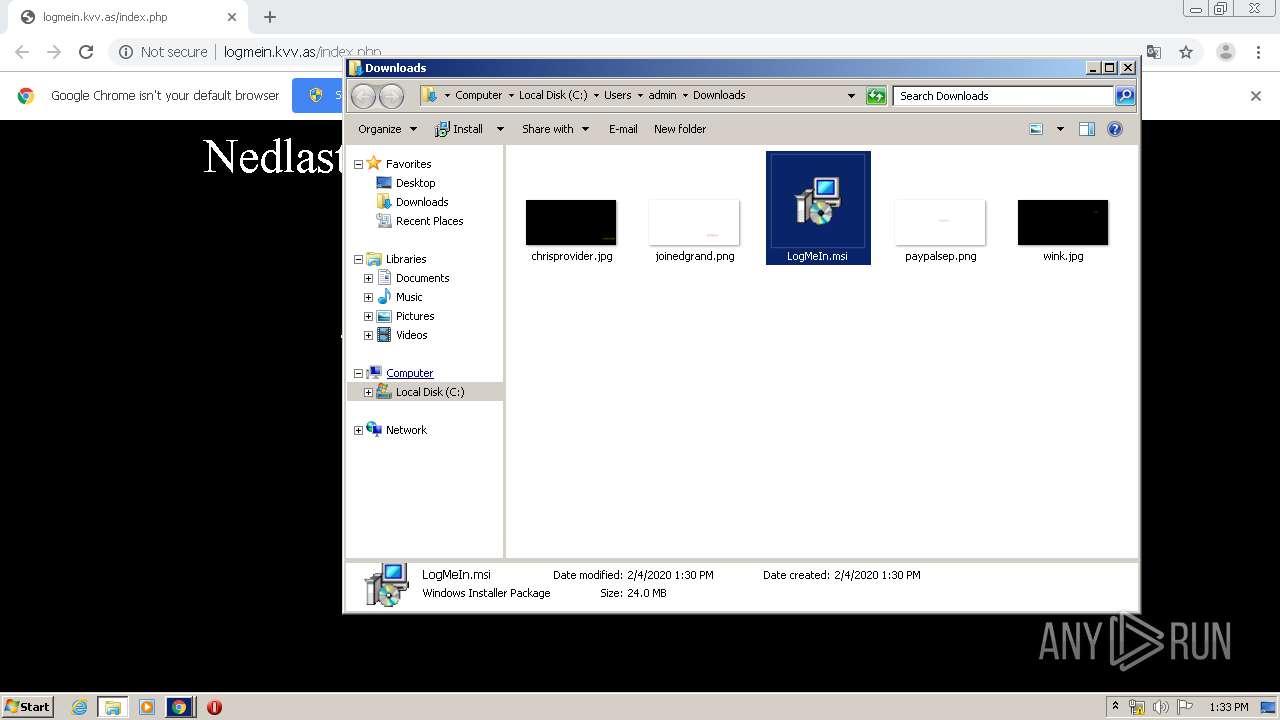Select the Videos library

click(x=411, y=335)
